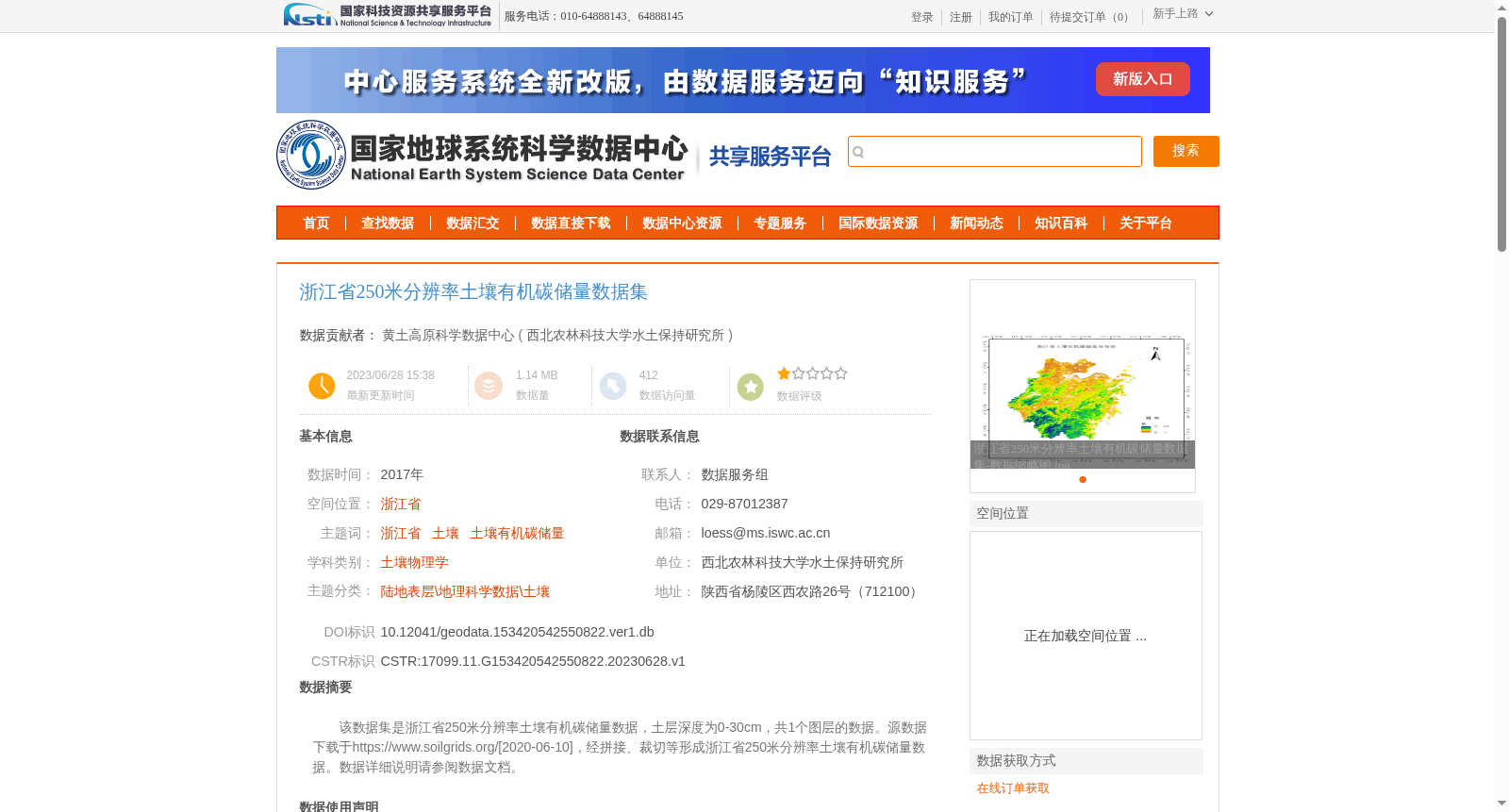Click the orange clock update-time icon

pos(322,386)
